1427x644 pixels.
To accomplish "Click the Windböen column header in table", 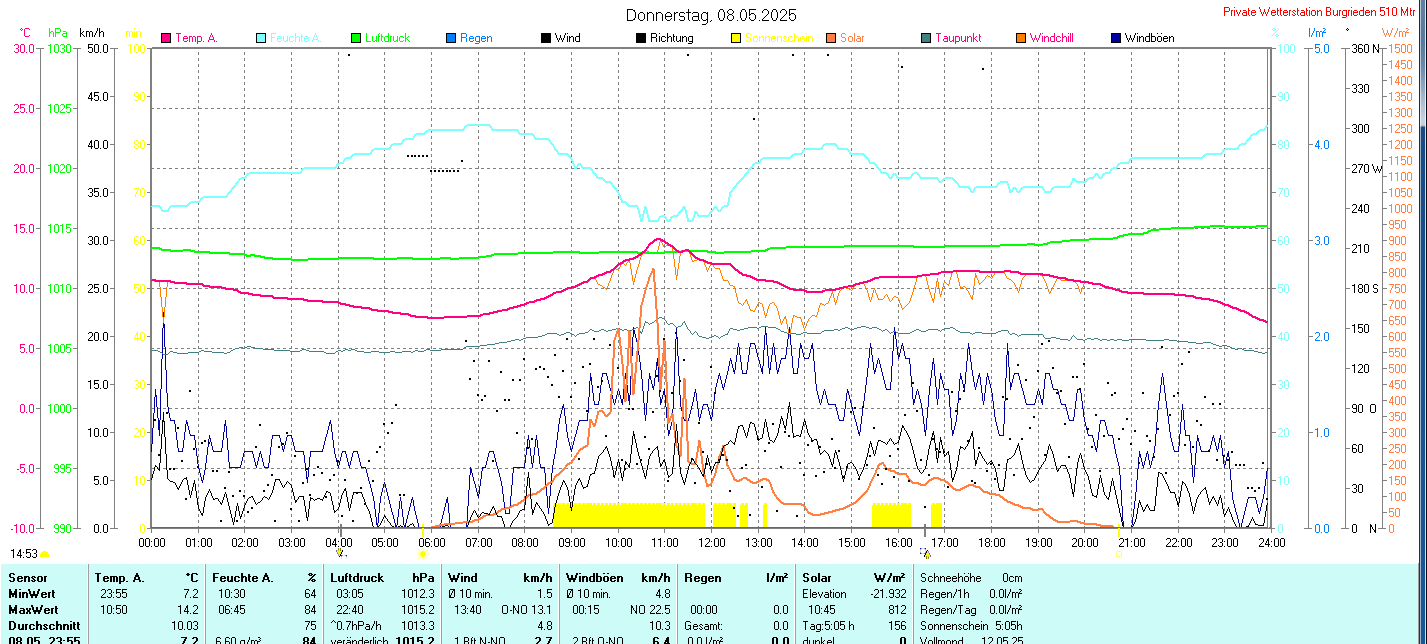I will click(x=595, y=577).
